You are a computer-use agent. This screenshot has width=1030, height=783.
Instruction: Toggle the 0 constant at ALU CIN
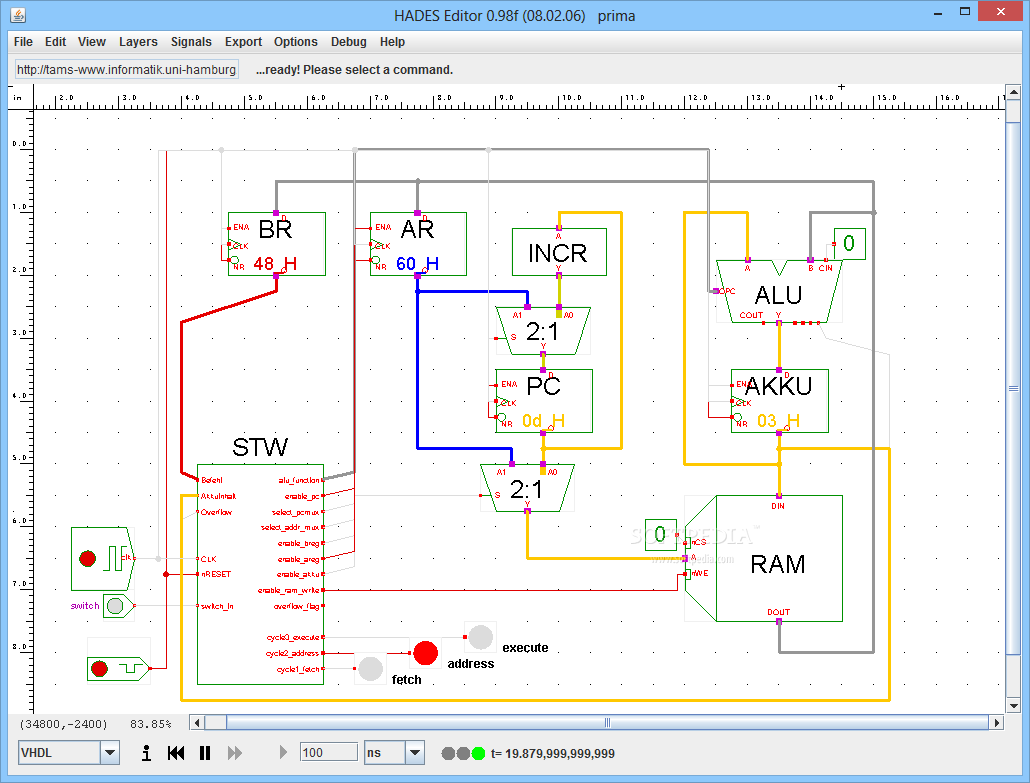849,244
